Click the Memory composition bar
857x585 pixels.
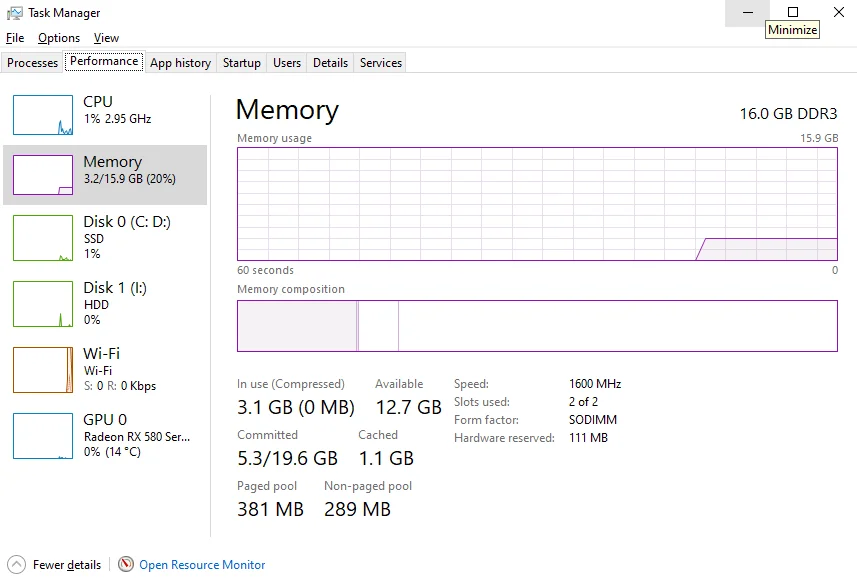coord(537,326)
